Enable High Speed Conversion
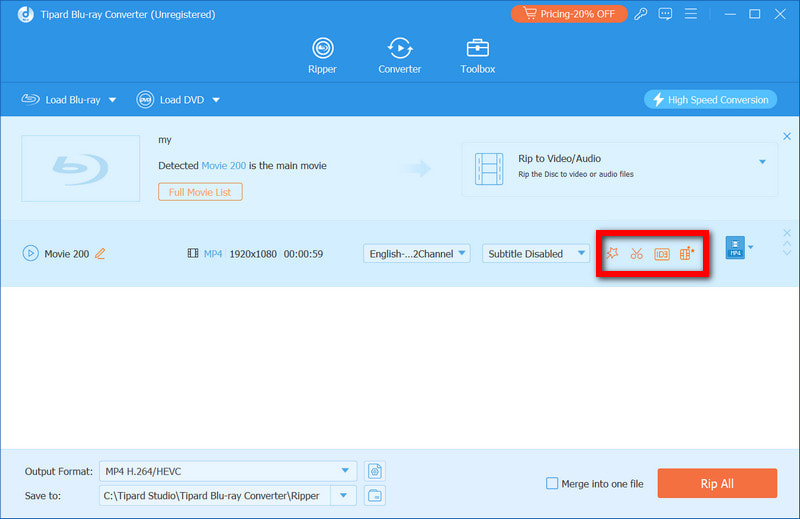800x519 pixels. click(x=710, y=100)
